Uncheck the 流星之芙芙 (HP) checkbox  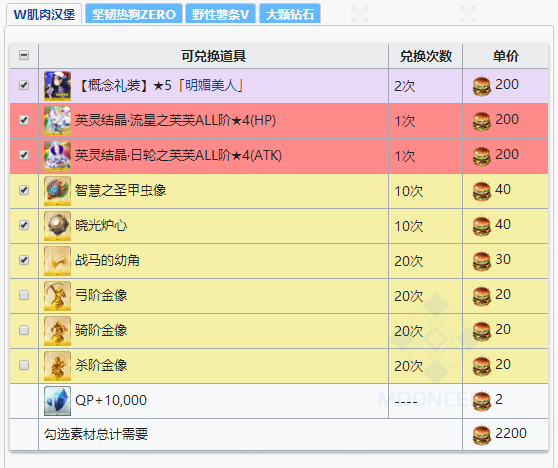pyautogui.click(x=24, y=120)
